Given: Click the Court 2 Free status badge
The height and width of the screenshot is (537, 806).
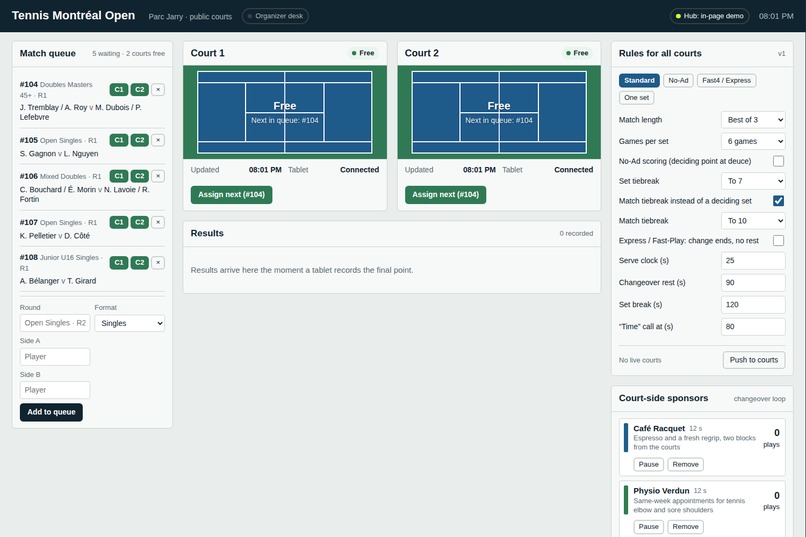Looking at the screenshot, I should click(577, 53).
